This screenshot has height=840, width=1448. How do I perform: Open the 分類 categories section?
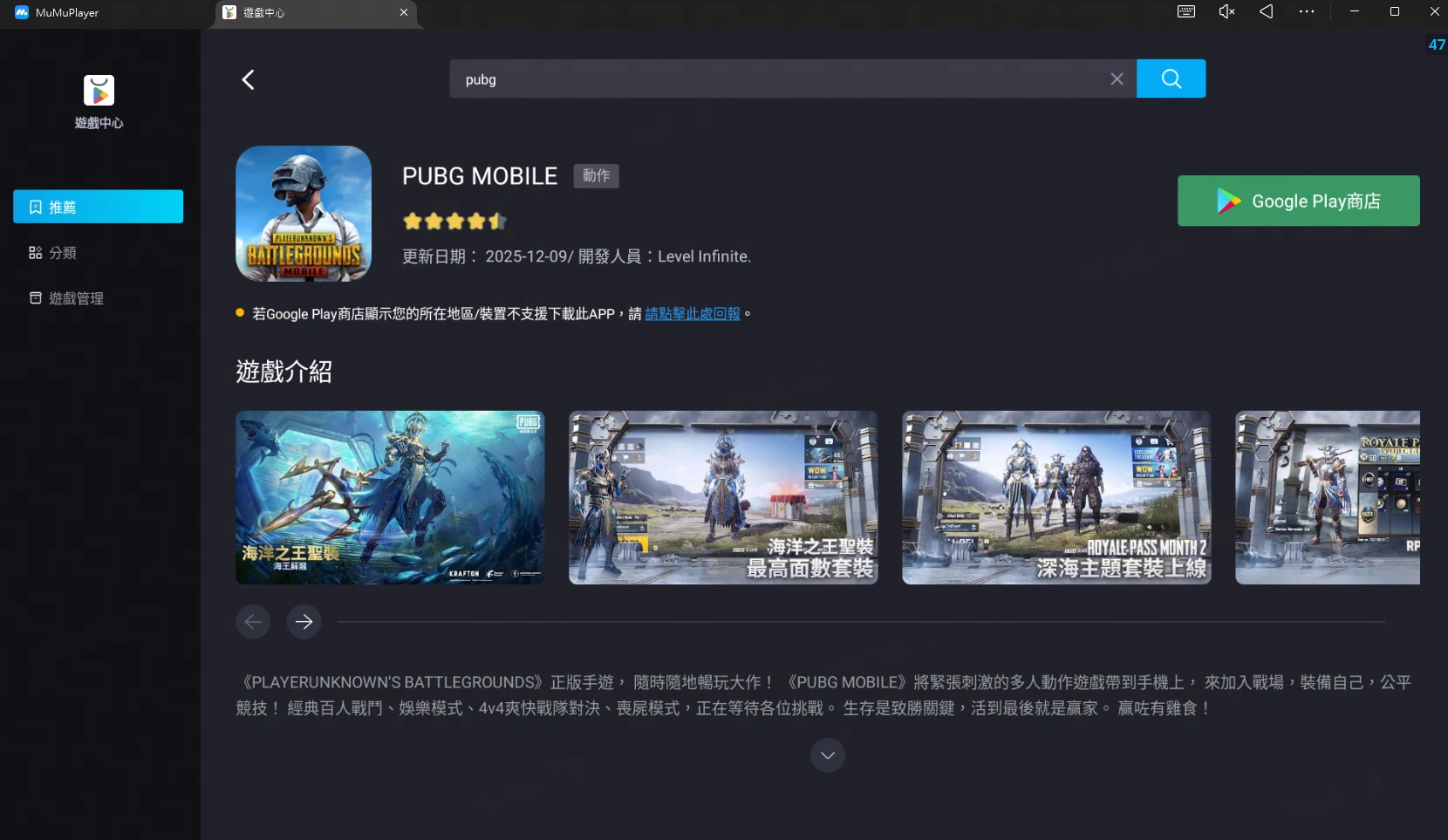point(98,252)
